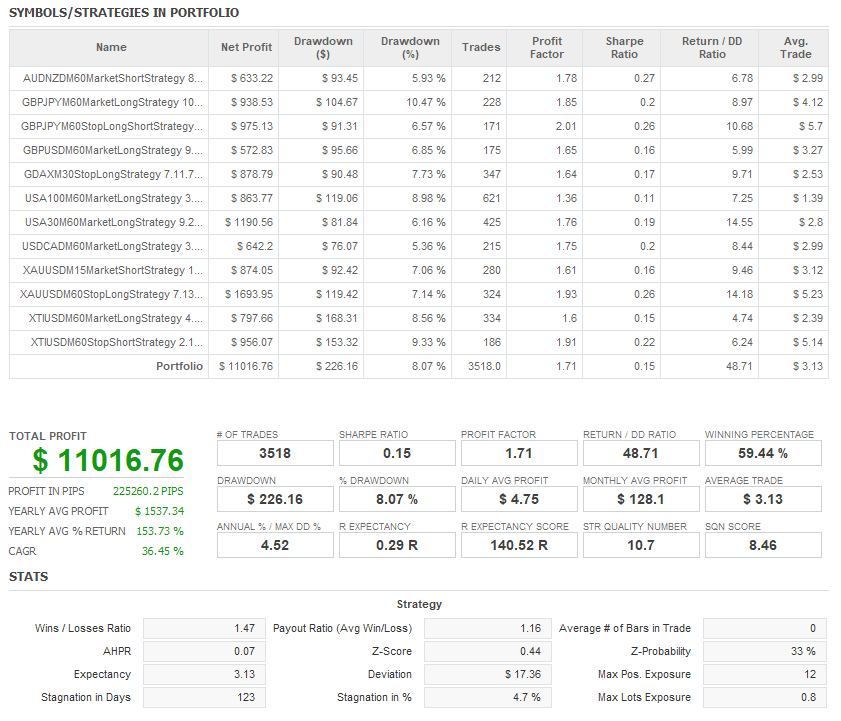Select the USA100M60MarketLongStrategy row name
Screen dimensions: 841x721
[x=114, y=198]
